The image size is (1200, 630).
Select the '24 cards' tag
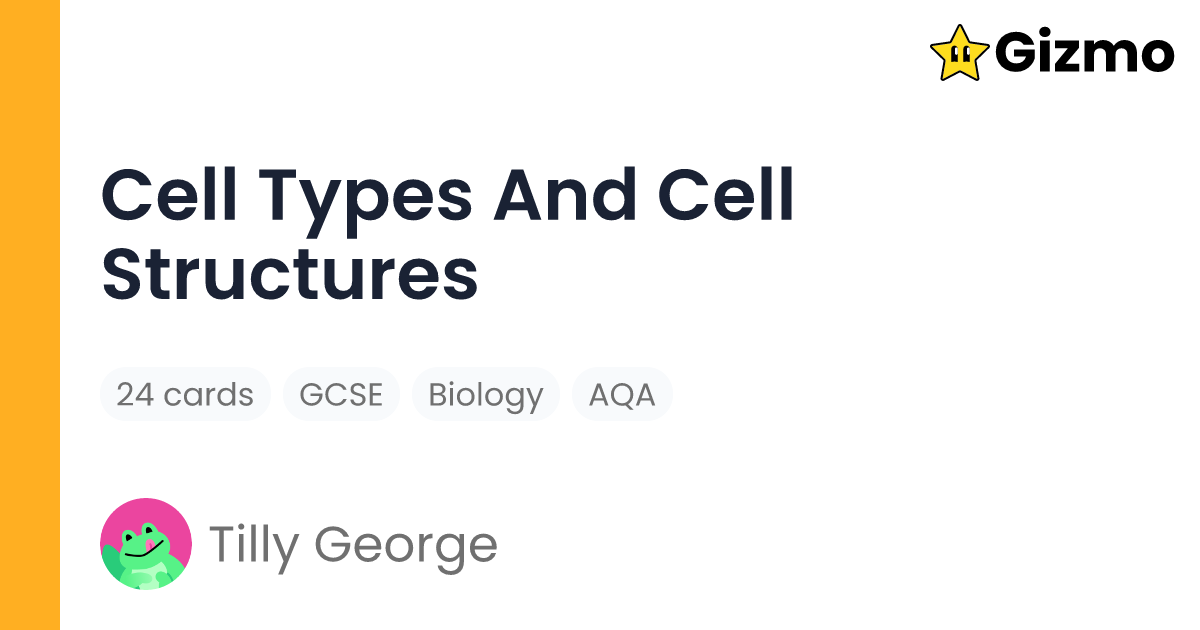(x=185, y=394)
